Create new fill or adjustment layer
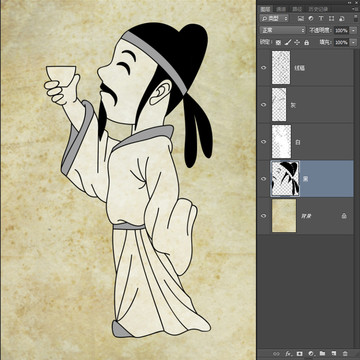The height and width of the screenshot is (360, 360). point(311,353)
